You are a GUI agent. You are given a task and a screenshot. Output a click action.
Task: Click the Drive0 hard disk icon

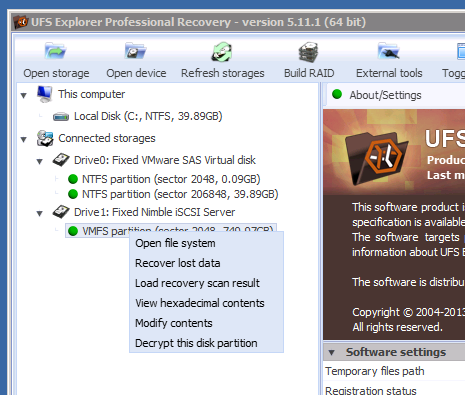click(x=61, y=160)
